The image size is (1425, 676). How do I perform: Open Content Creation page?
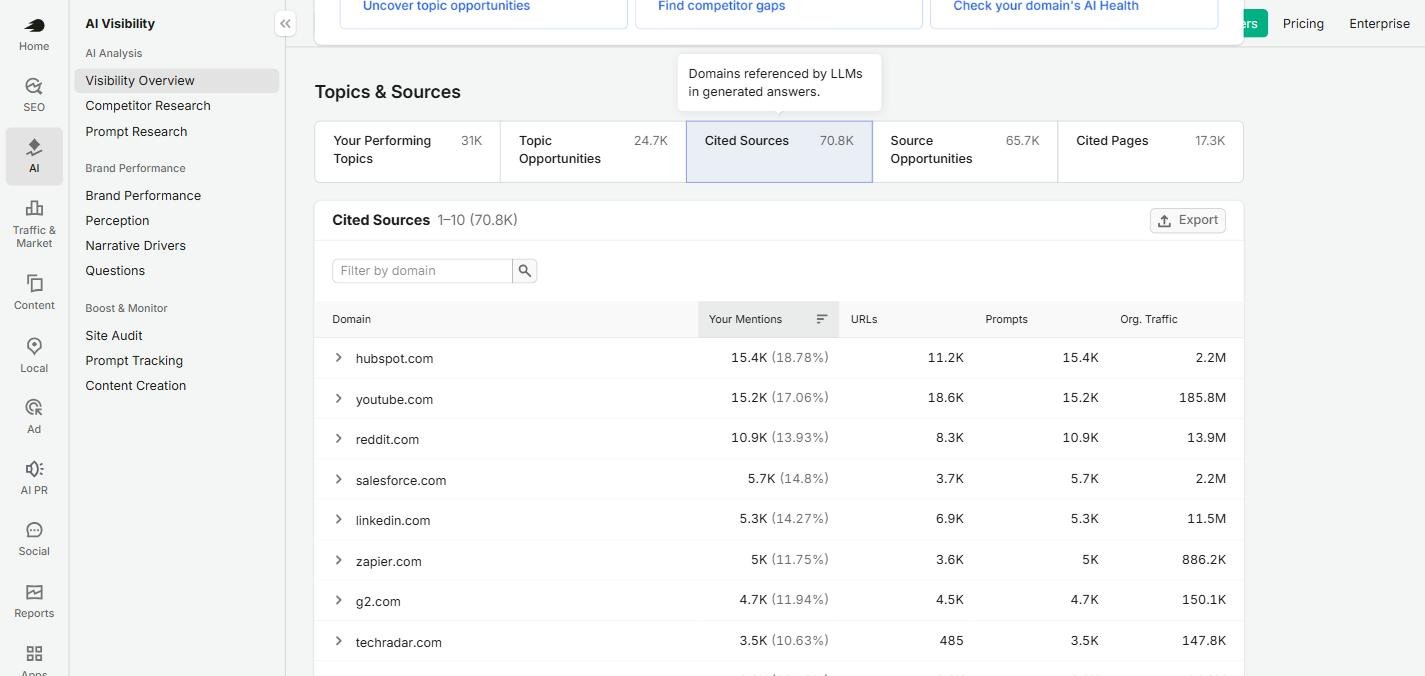[135, 386]
